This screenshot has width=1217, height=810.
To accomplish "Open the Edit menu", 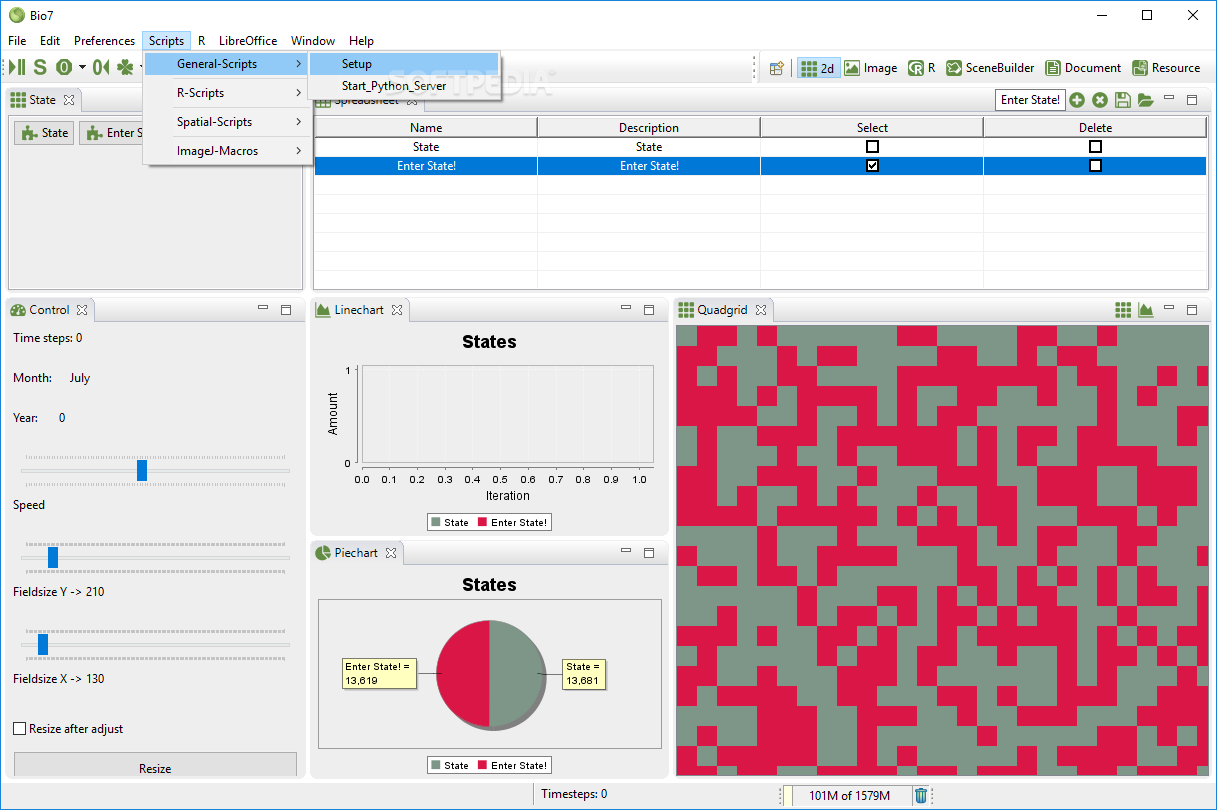I will point(50,41).
